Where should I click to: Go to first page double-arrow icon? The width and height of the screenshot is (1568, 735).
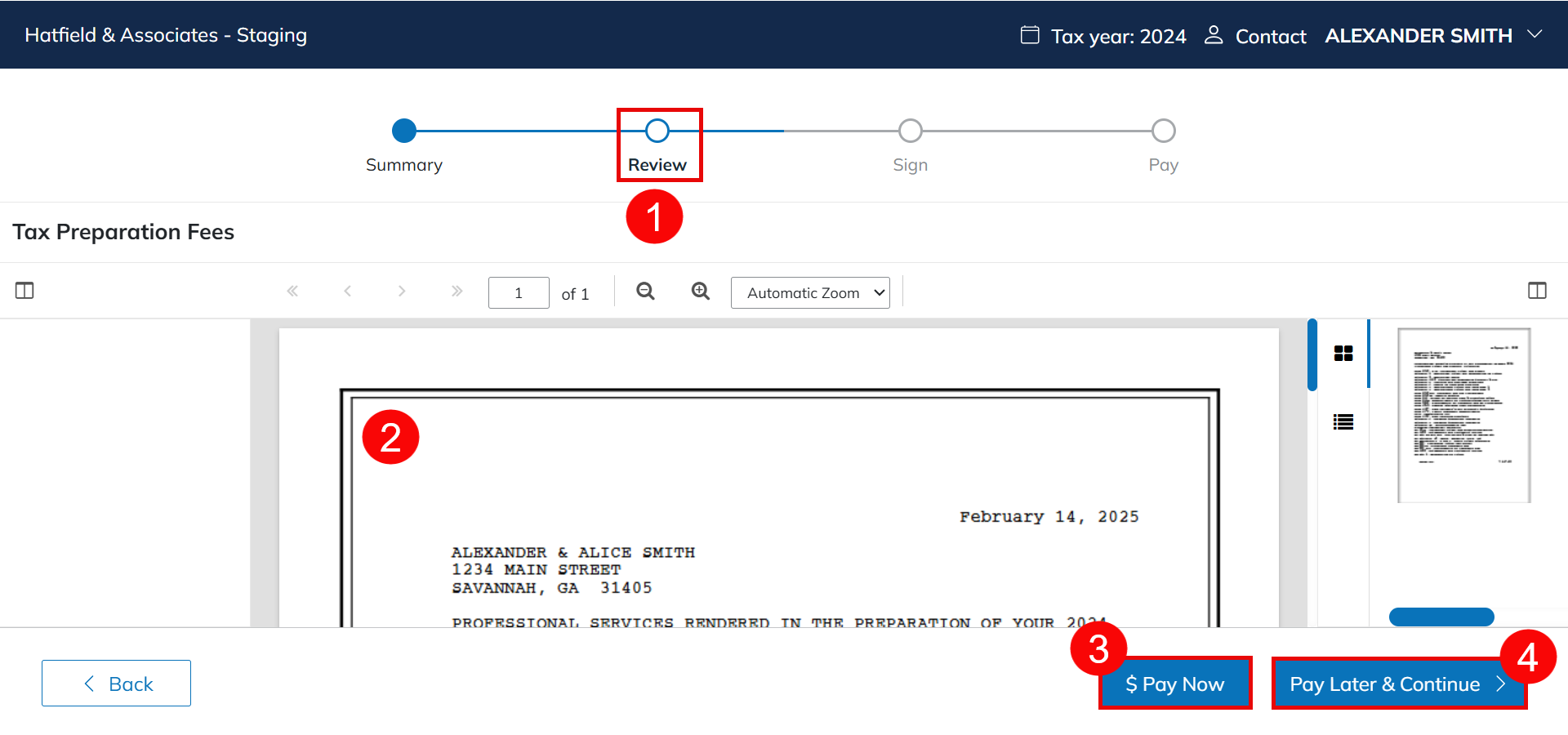coord(292,291)
